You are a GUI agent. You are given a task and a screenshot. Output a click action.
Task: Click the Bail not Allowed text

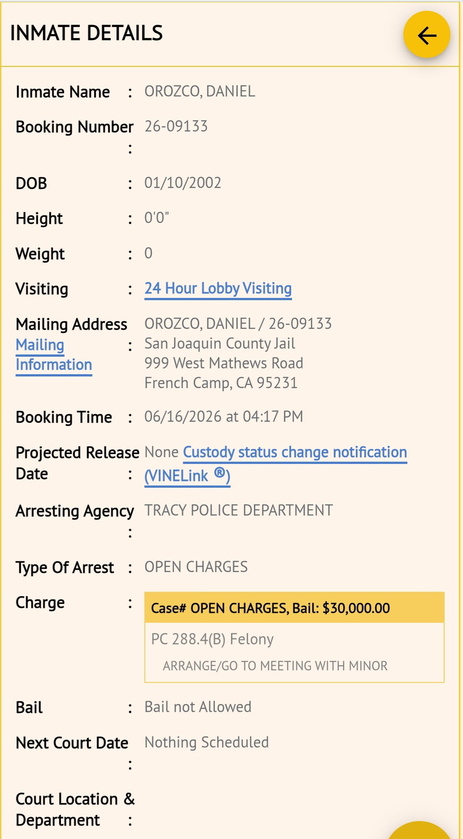pyautogui.click(x=198, y=707)
